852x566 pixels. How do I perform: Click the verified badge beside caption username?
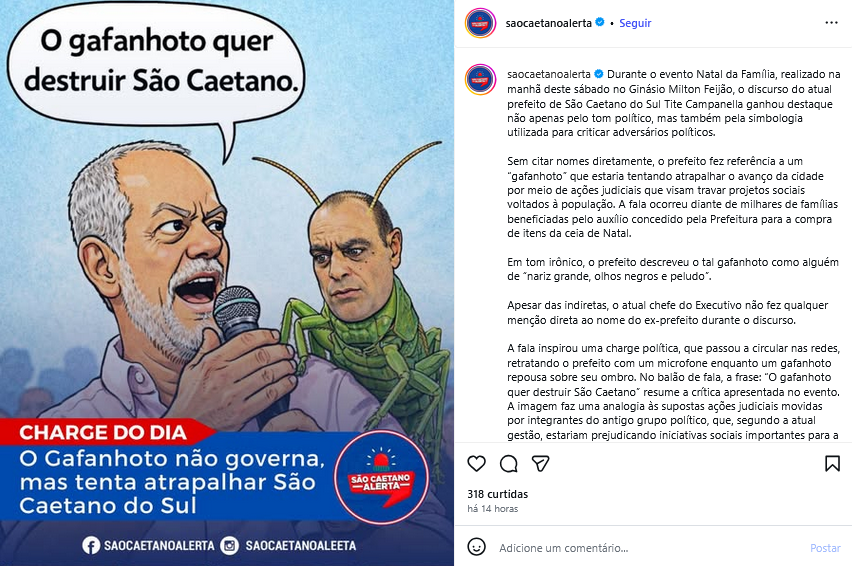tap(599, 74)
